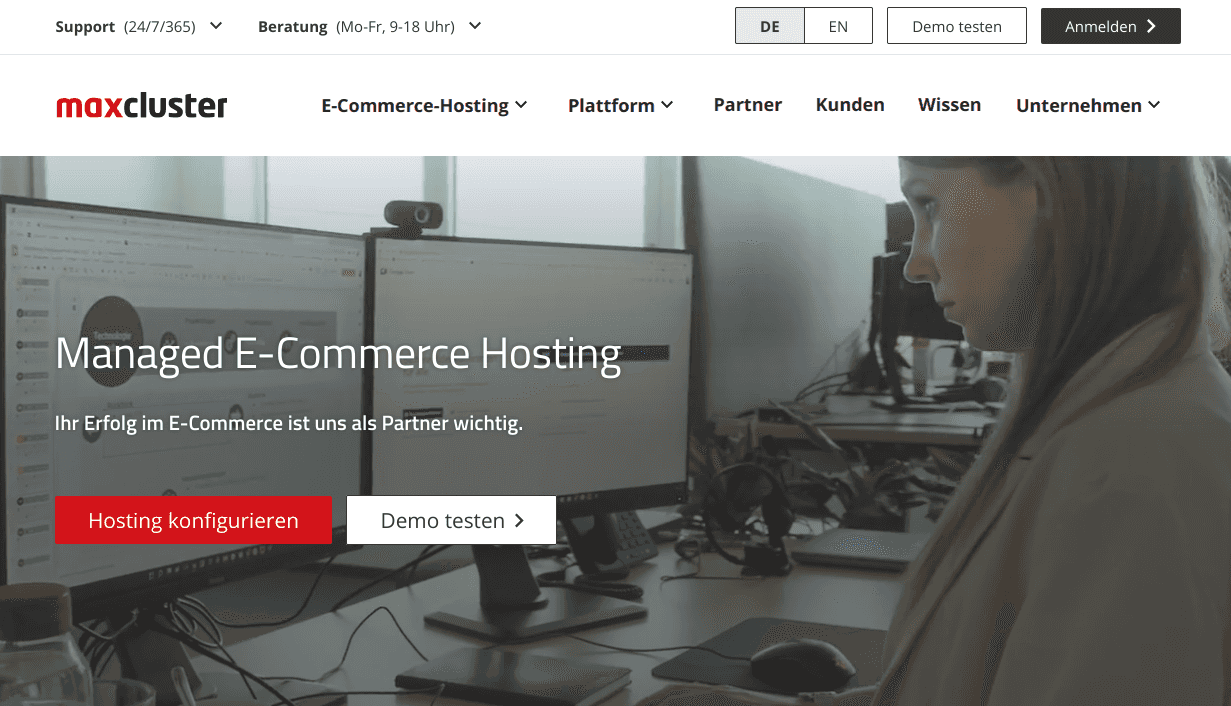Click the red Hosting konfigurieren button
Image resolution: width=1231 pixels, height=706 pixels.
193,520
